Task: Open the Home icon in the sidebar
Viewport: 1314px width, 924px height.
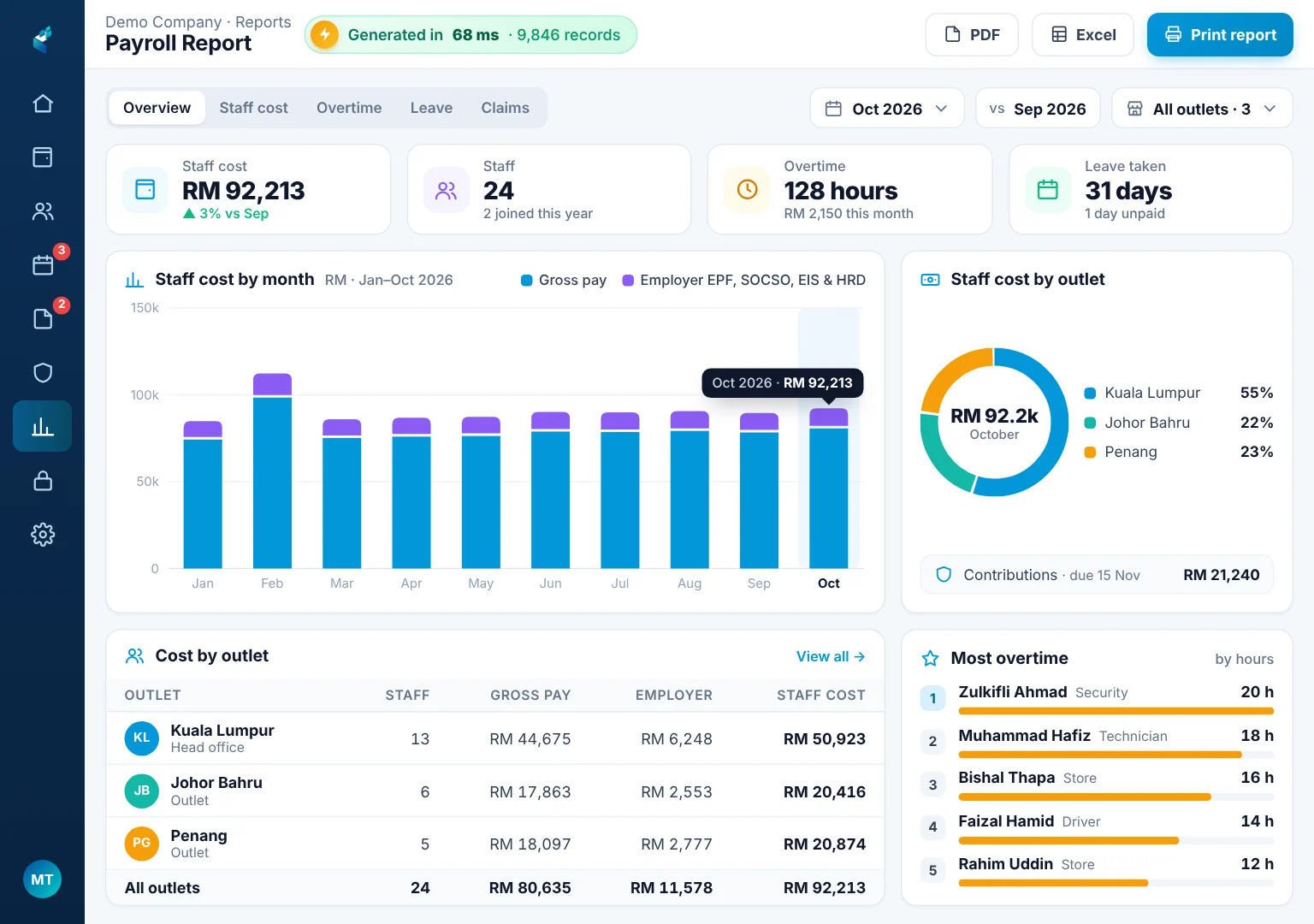Action: (43, 104)
